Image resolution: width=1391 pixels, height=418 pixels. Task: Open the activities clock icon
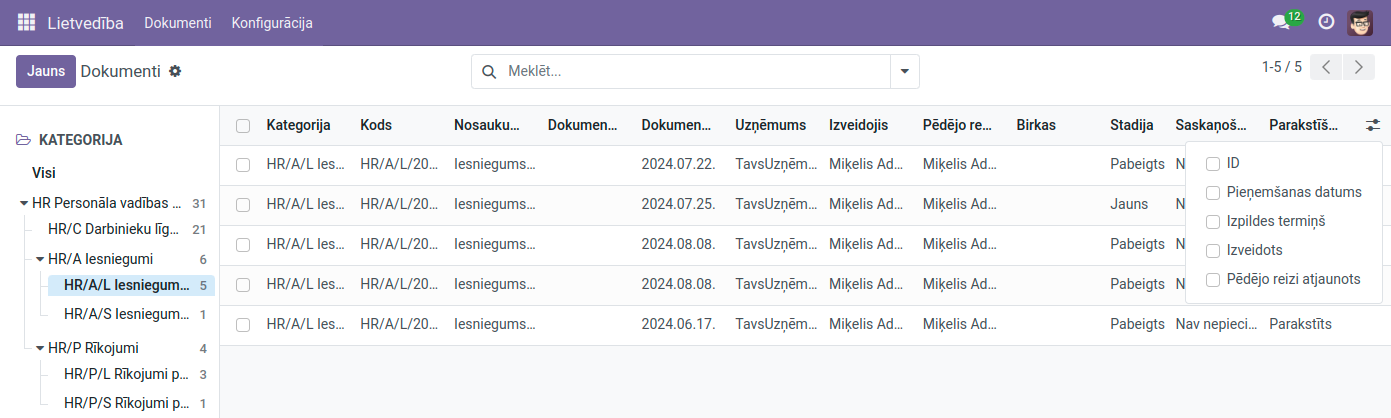click(x=1326, y=22)
